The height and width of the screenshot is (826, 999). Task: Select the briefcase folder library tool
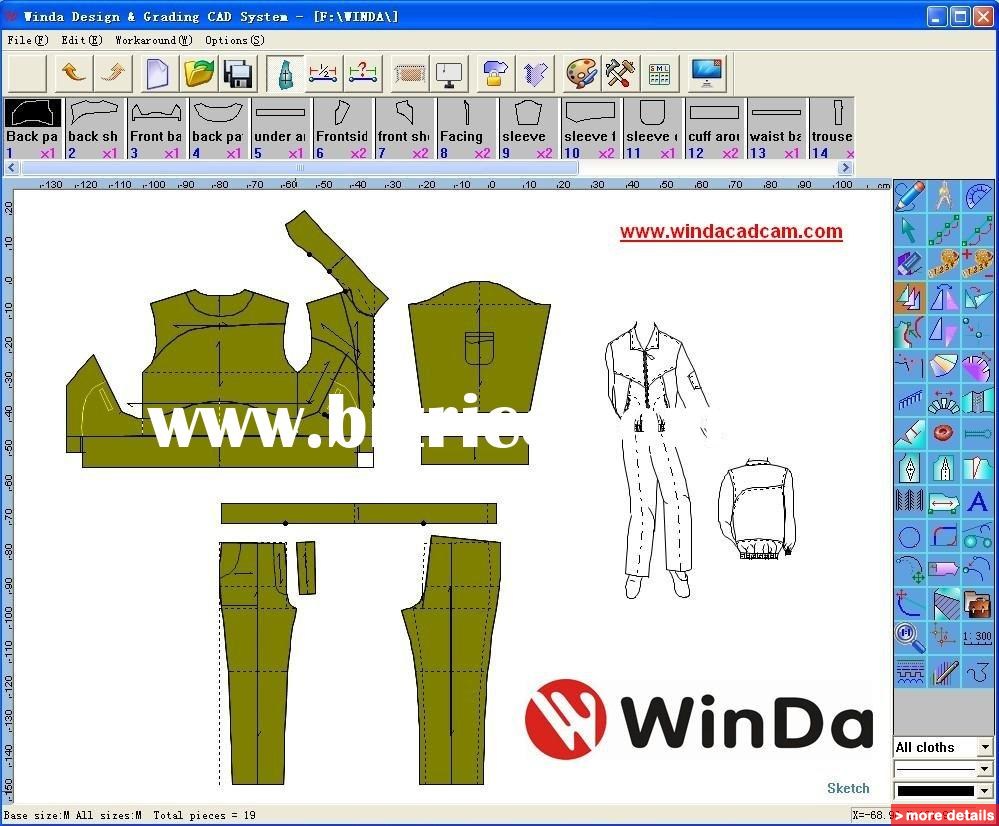click(x=978, y=603)
